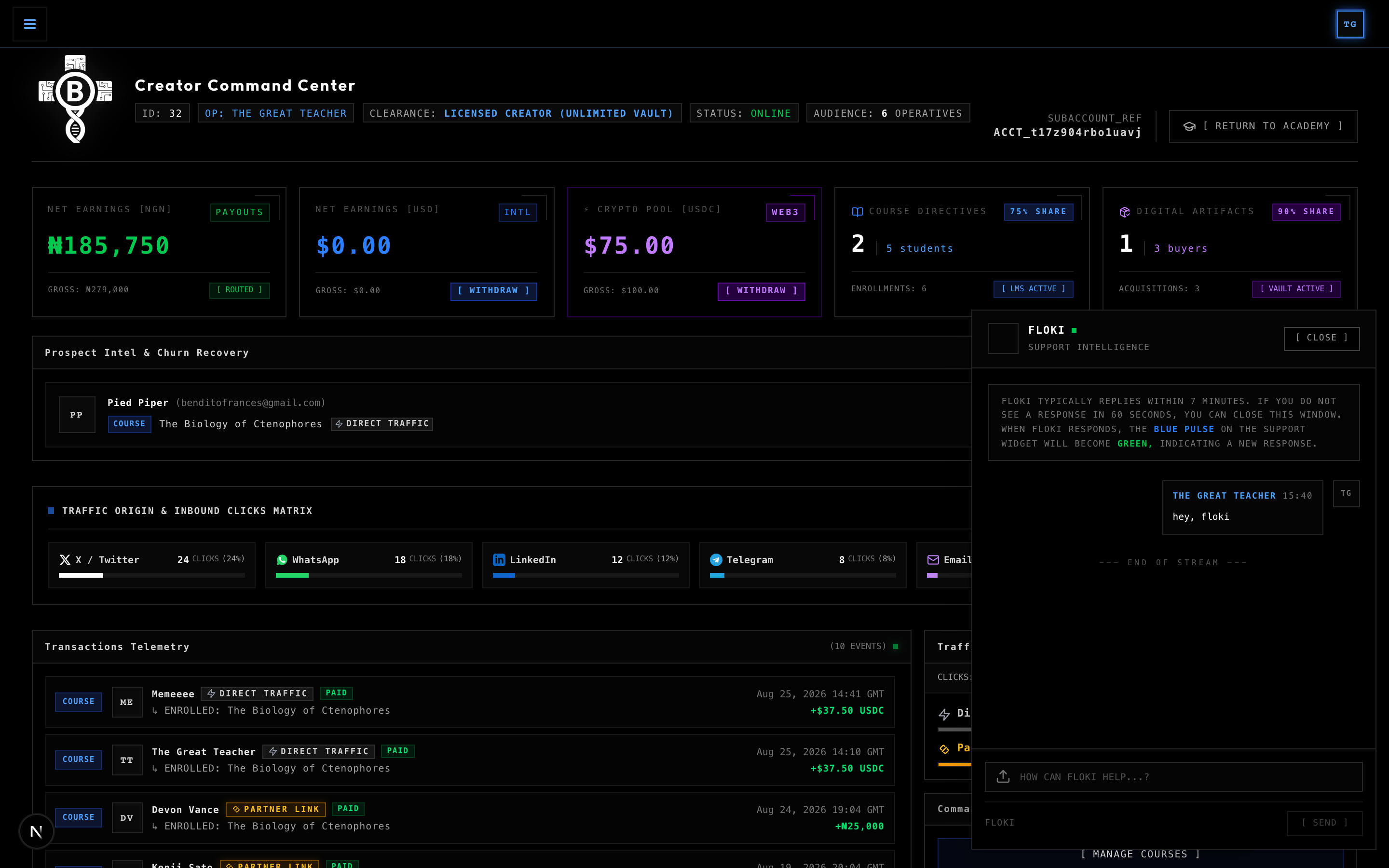Click the X / Twitter clicks progress bar
1389x868 pixels.
151,575
